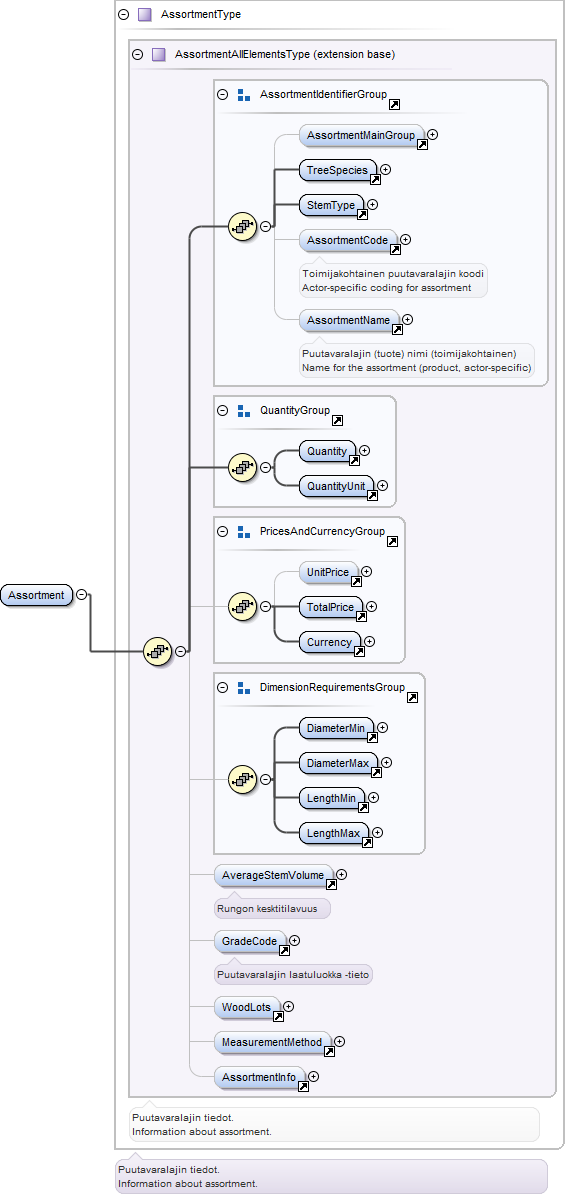Click the 'Rungon keskitilavuus' annotation text

265,908
